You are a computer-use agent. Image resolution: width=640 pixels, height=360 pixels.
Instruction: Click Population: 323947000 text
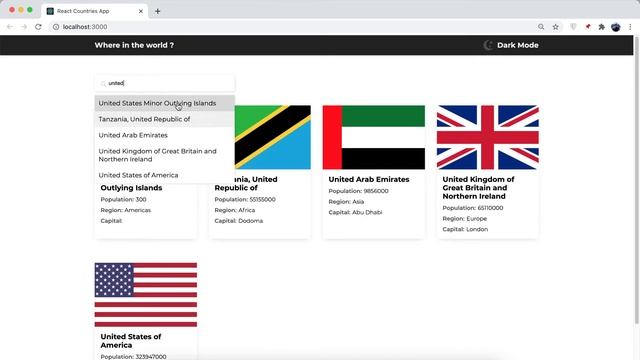[133, 356]
